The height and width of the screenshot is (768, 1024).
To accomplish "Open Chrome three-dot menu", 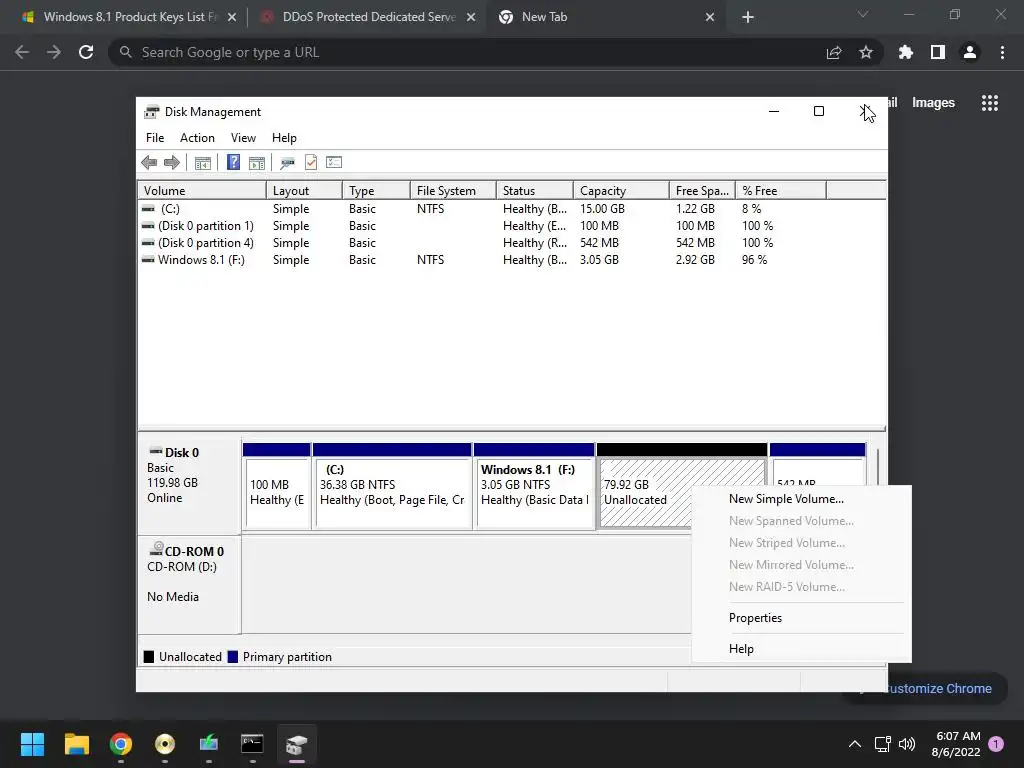I will [x=1002, y=52].
